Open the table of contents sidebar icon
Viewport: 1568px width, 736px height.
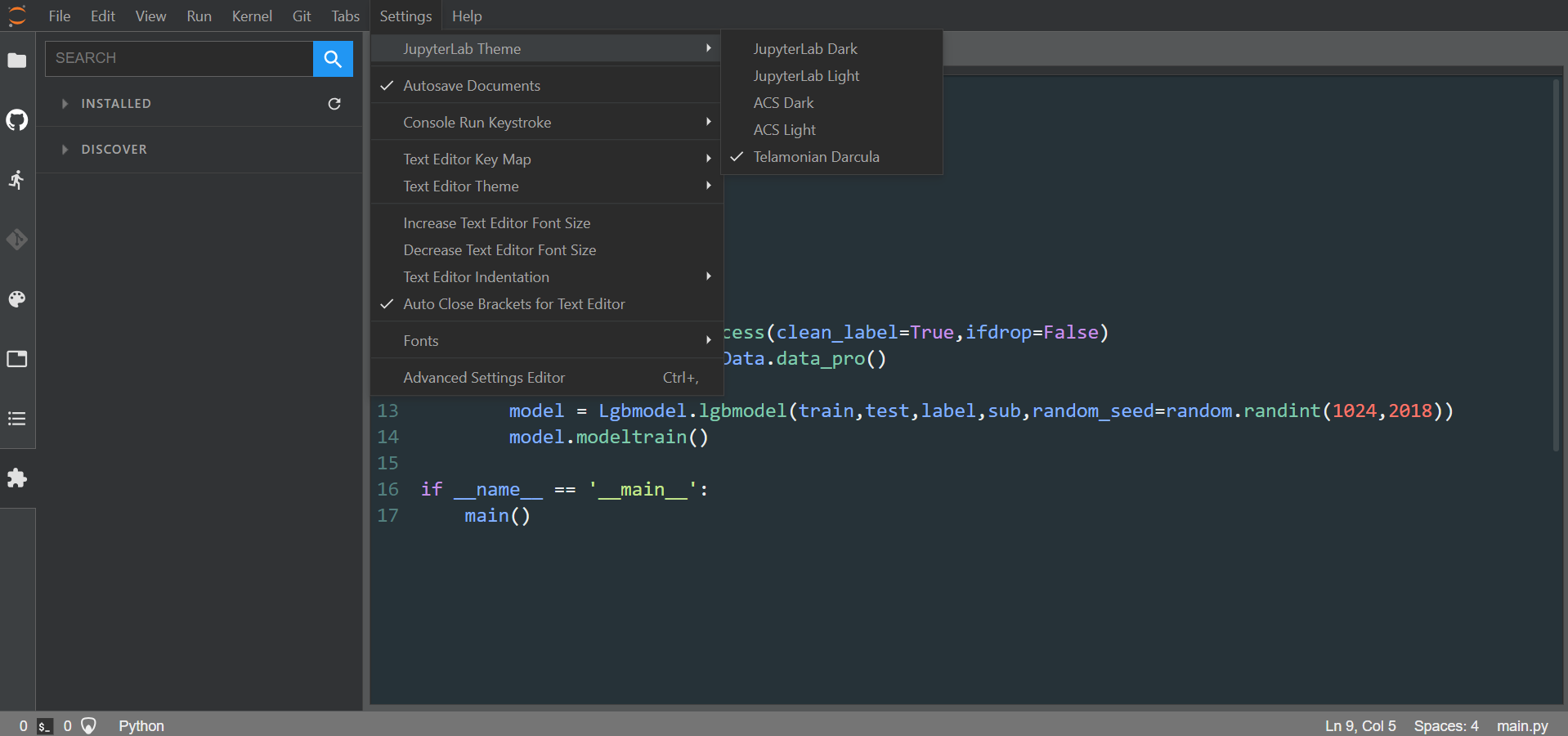pyautogui.click(x=17, y=419)
